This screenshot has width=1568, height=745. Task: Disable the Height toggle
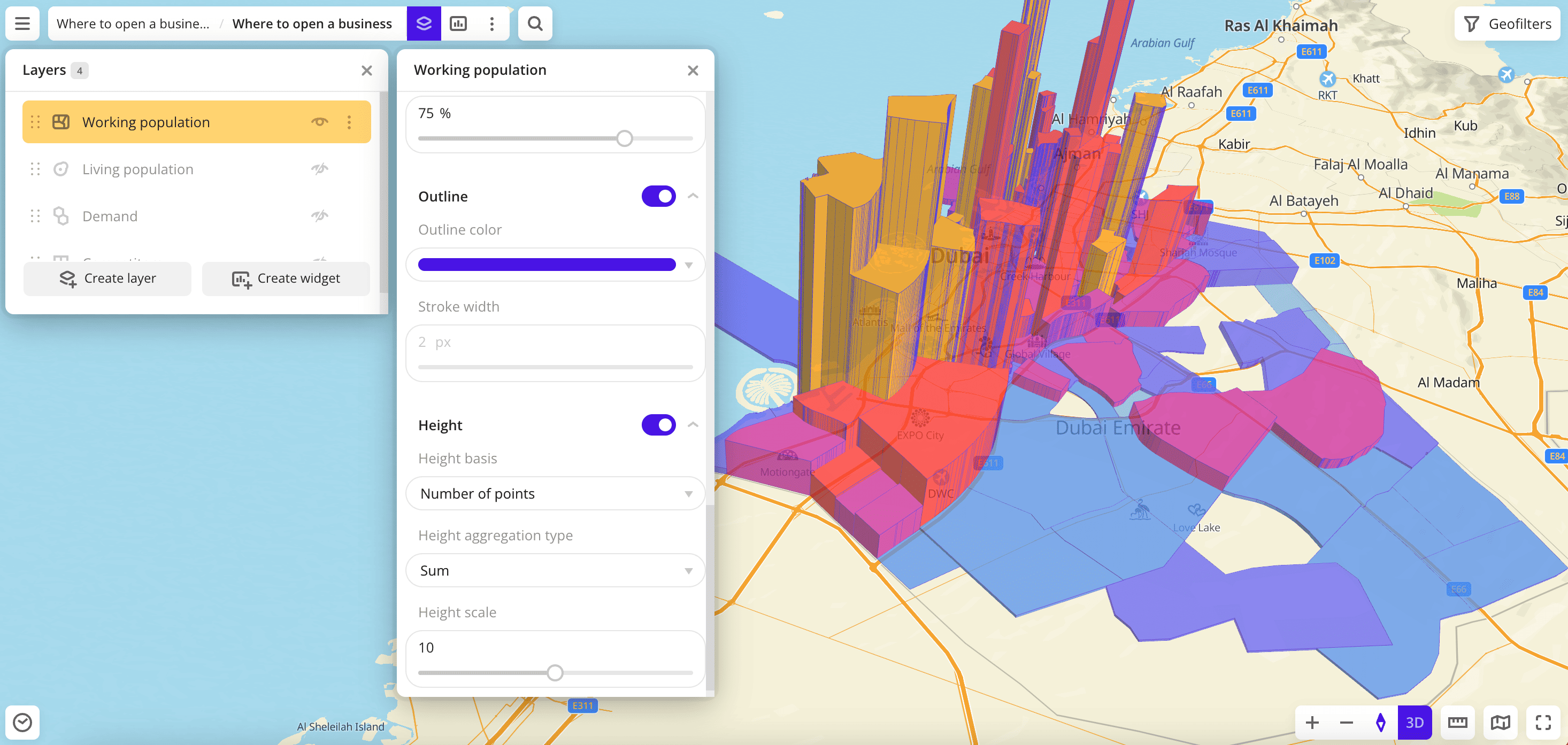point(658,425)
